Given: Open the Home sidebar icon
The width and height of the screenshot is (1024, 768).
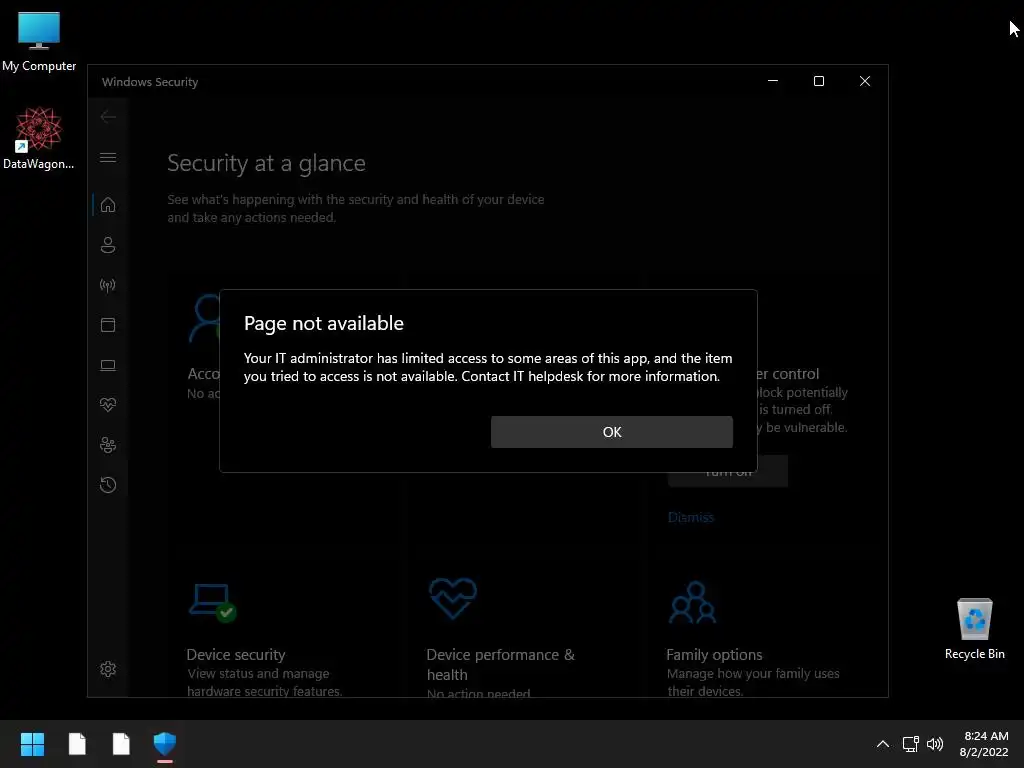Looking at the screenshot, I should 108,205.
